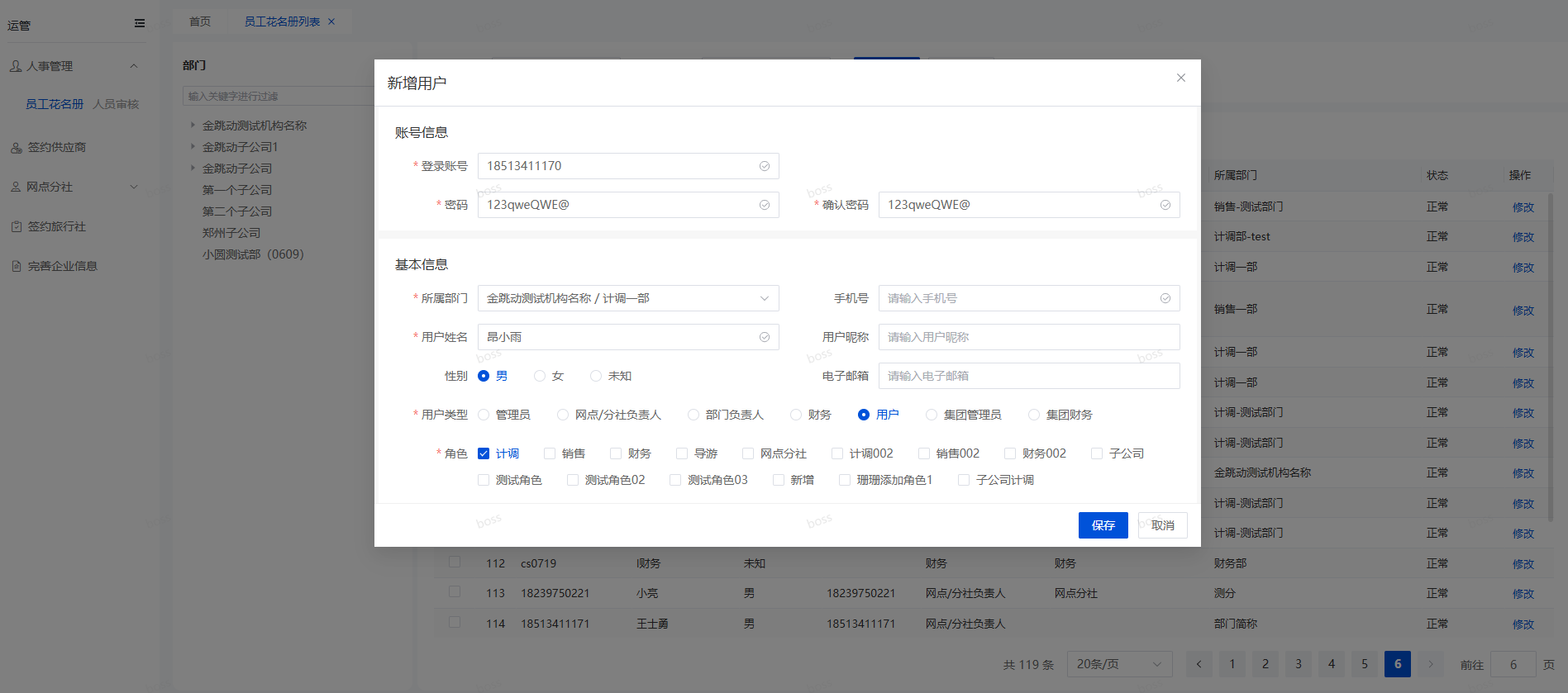Click the sidebar collapse hamburger icon

click(140, 24)
